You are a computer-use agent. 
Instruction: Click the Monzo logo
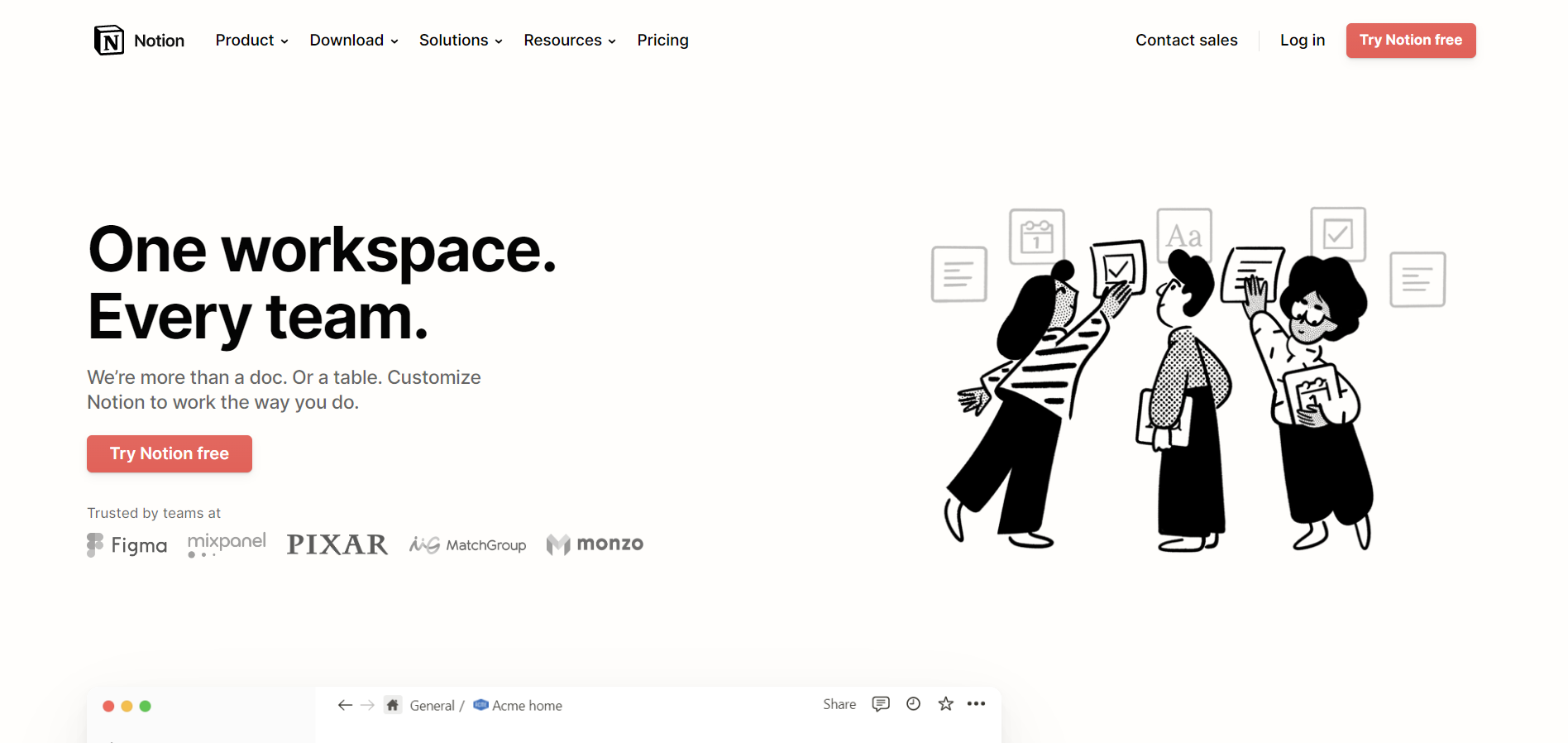pyautogui.click(x=595, y=544)
